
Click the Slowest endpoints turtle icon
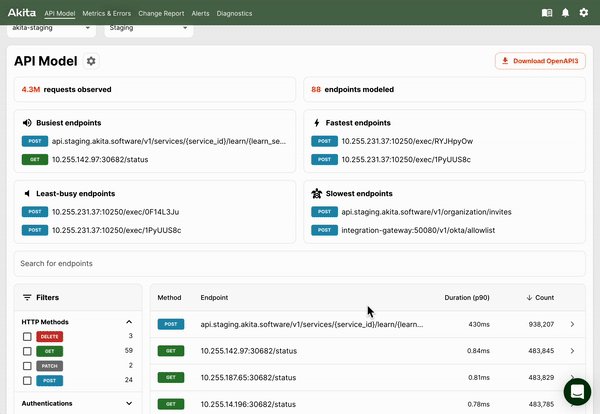316,194
